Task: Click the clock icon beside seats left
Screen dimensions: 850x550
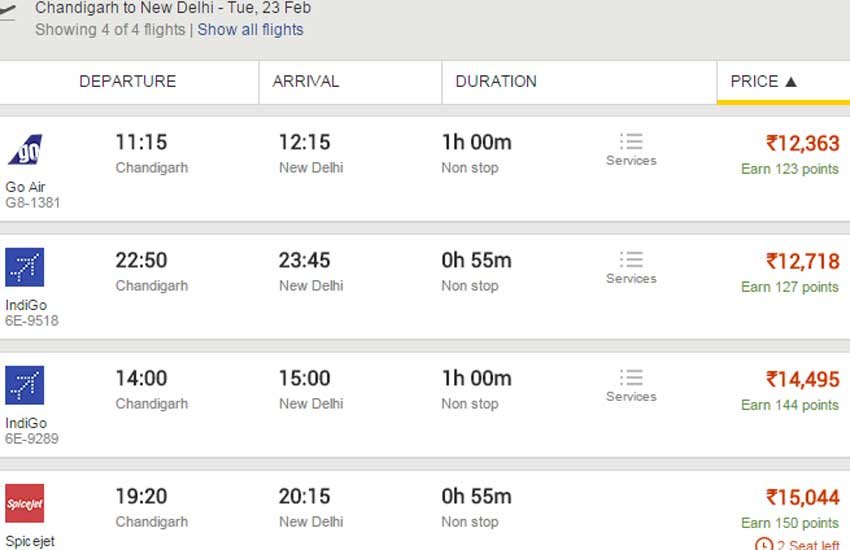Action: (764, 544)
